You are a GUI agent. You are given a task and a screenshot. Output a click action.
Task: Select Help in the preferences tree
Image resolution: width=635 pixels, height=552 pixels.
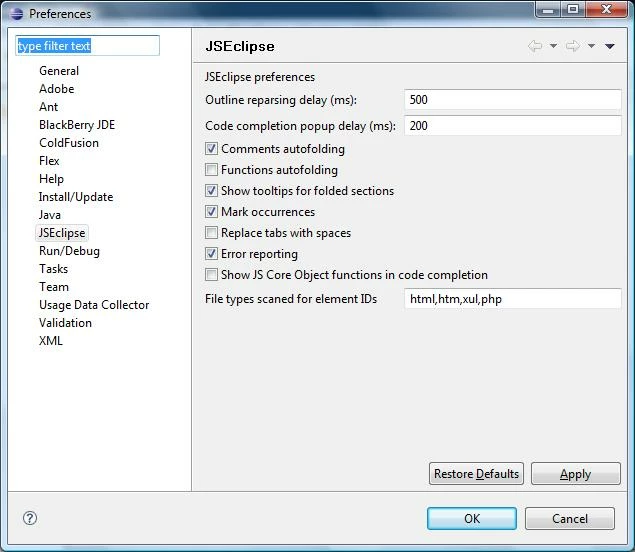pyautogui.click(x=51, y=179)
